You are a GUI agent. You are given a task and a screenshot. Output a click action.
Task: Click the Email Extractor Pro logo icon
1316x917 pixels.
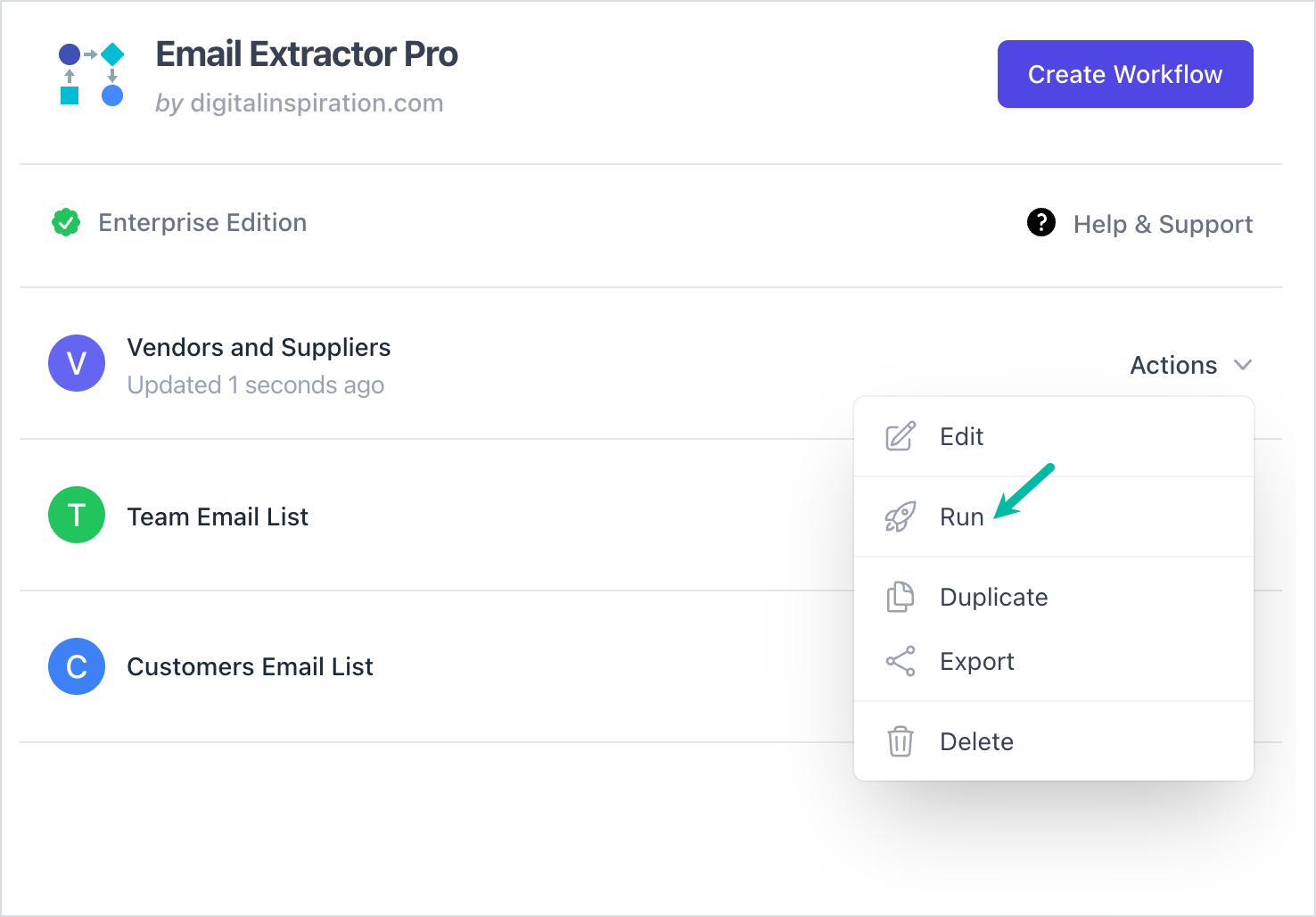(x=91, y=74)
